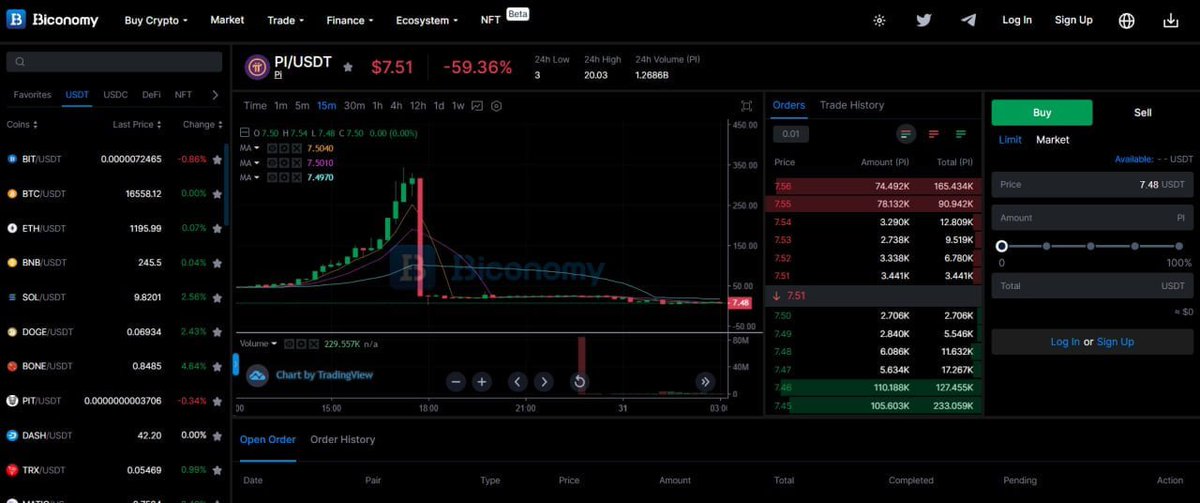Click the search magnifier icon

click(x=19, y=62)
